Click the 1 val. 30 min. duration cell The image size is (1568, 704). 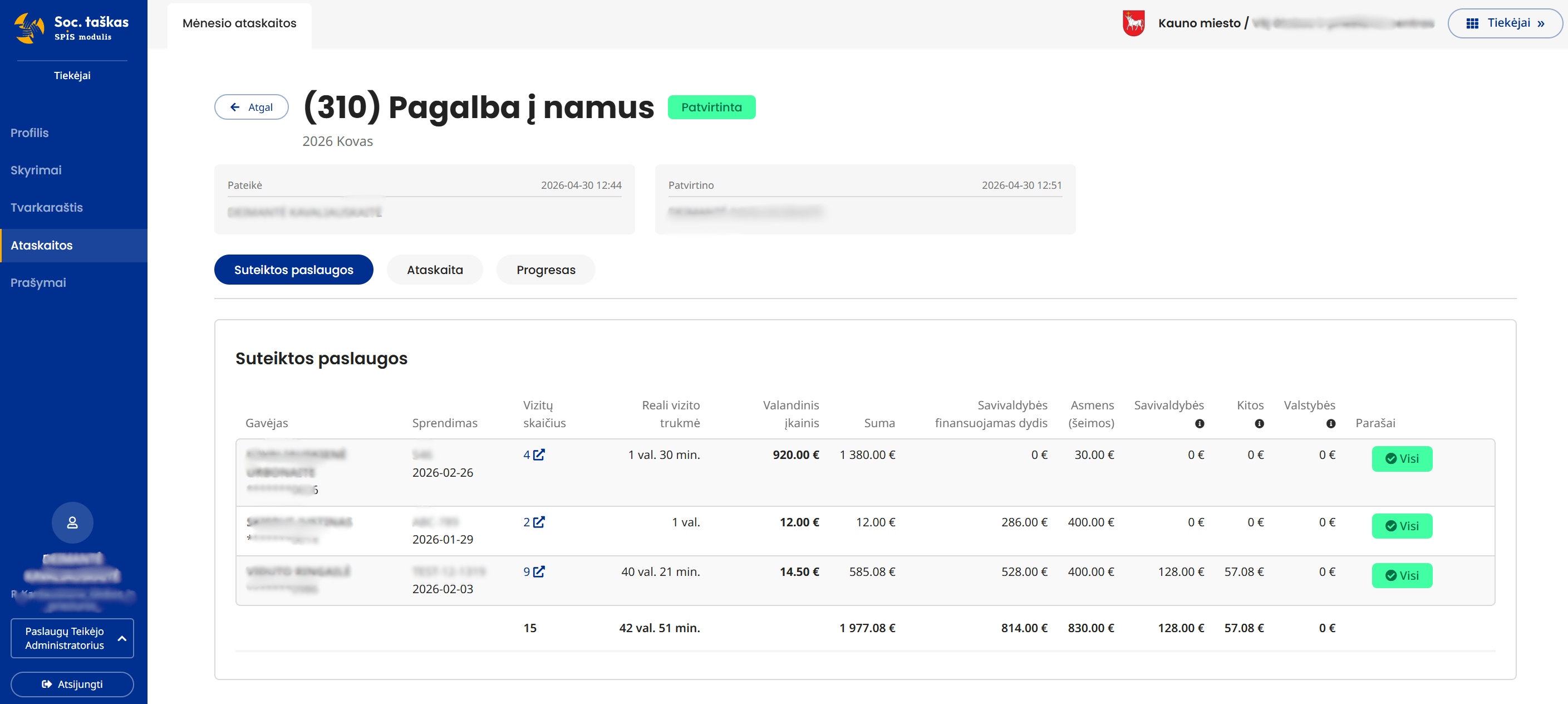[664, 455]
